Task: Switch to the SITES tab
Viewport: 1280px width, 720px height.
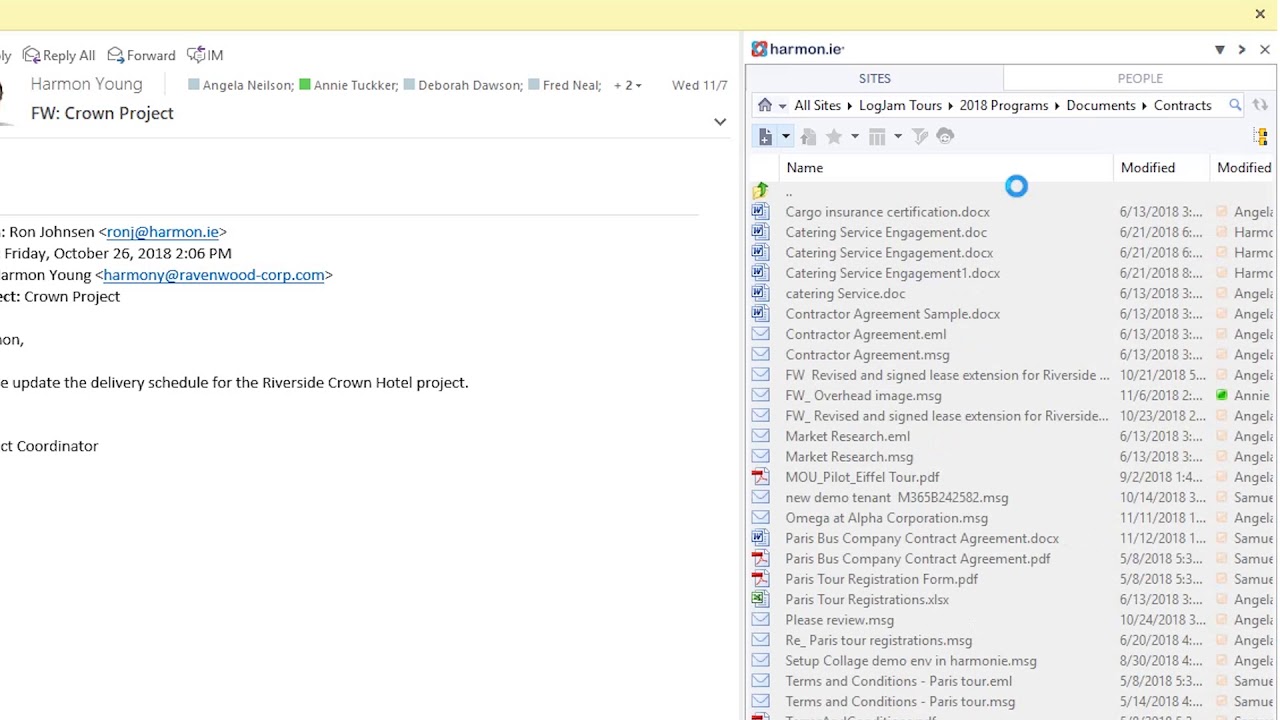Action: coord(874,78)
